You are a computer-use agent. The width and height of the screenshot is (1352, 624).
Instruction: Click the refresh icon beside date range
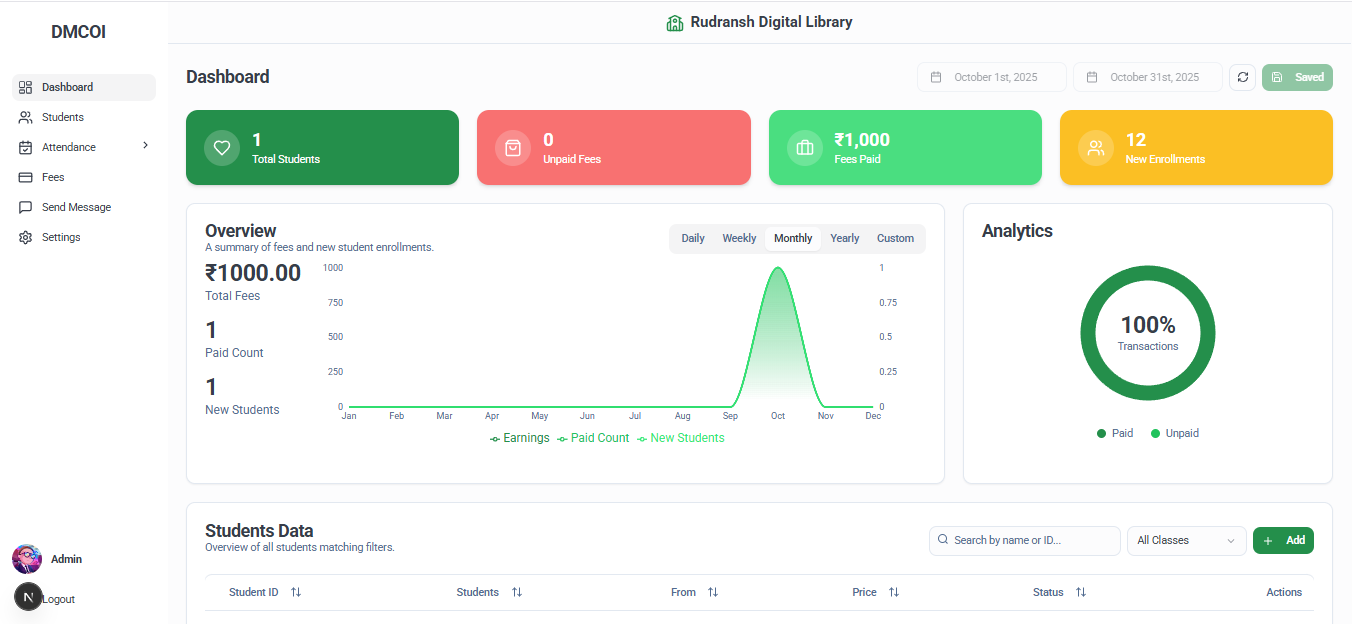pos(1242,77)
